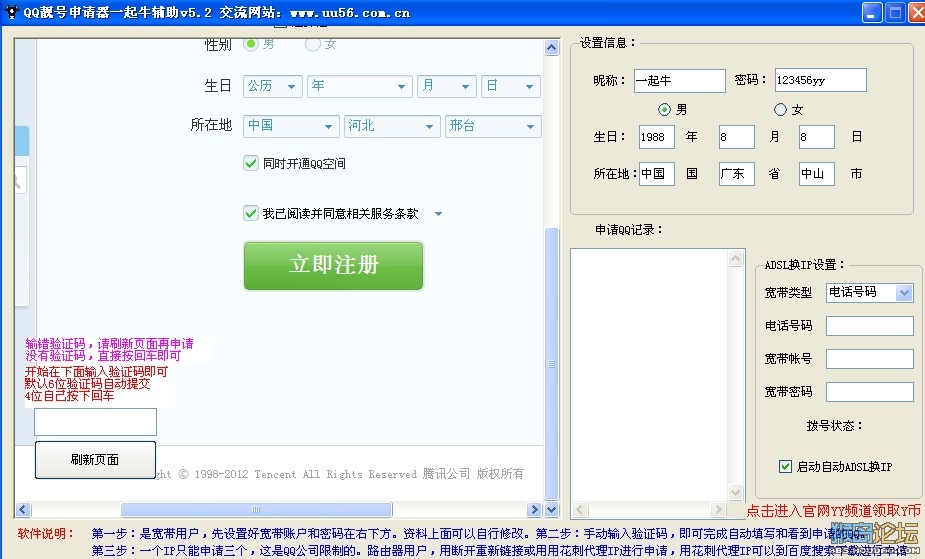Select 男 radio in 设置信息 panel
Screen dimensions: 925x559
click(x=664, y=110)
